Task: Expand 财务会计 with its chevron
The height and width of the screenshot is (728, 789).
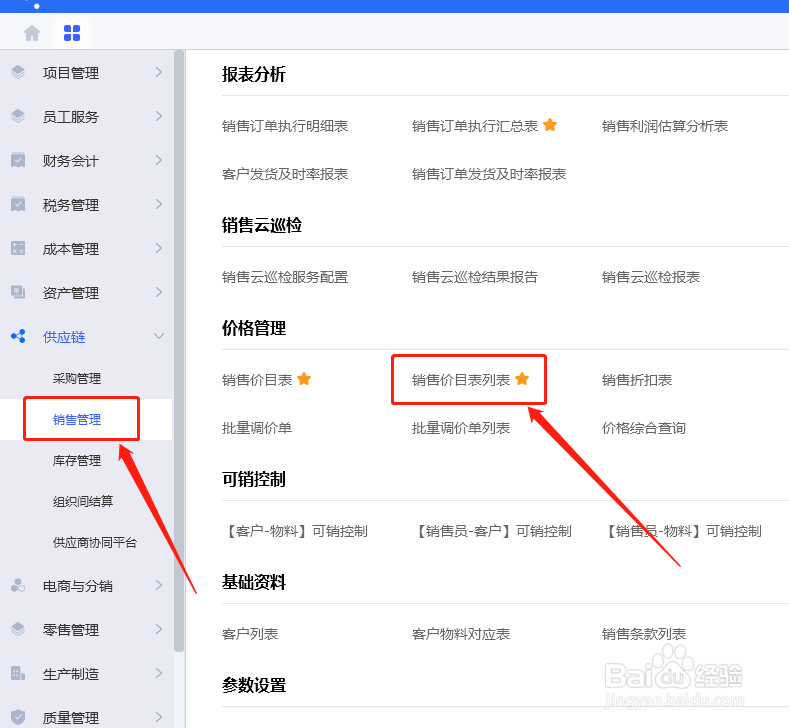Action: 159,160
